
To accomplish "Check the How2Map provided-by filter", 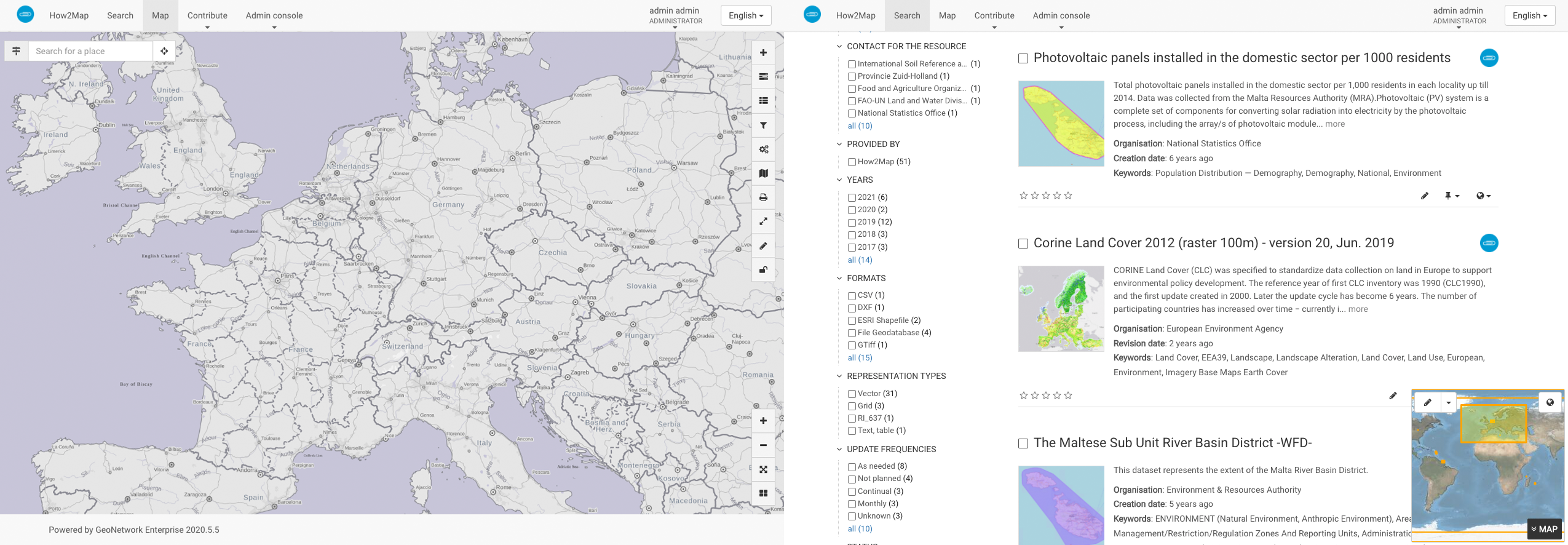I will click(852, 162).
